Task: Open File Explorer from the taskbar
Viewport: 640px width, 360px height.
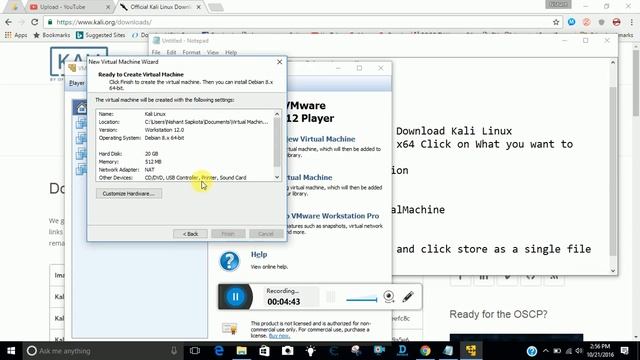Action: [242, 351]
